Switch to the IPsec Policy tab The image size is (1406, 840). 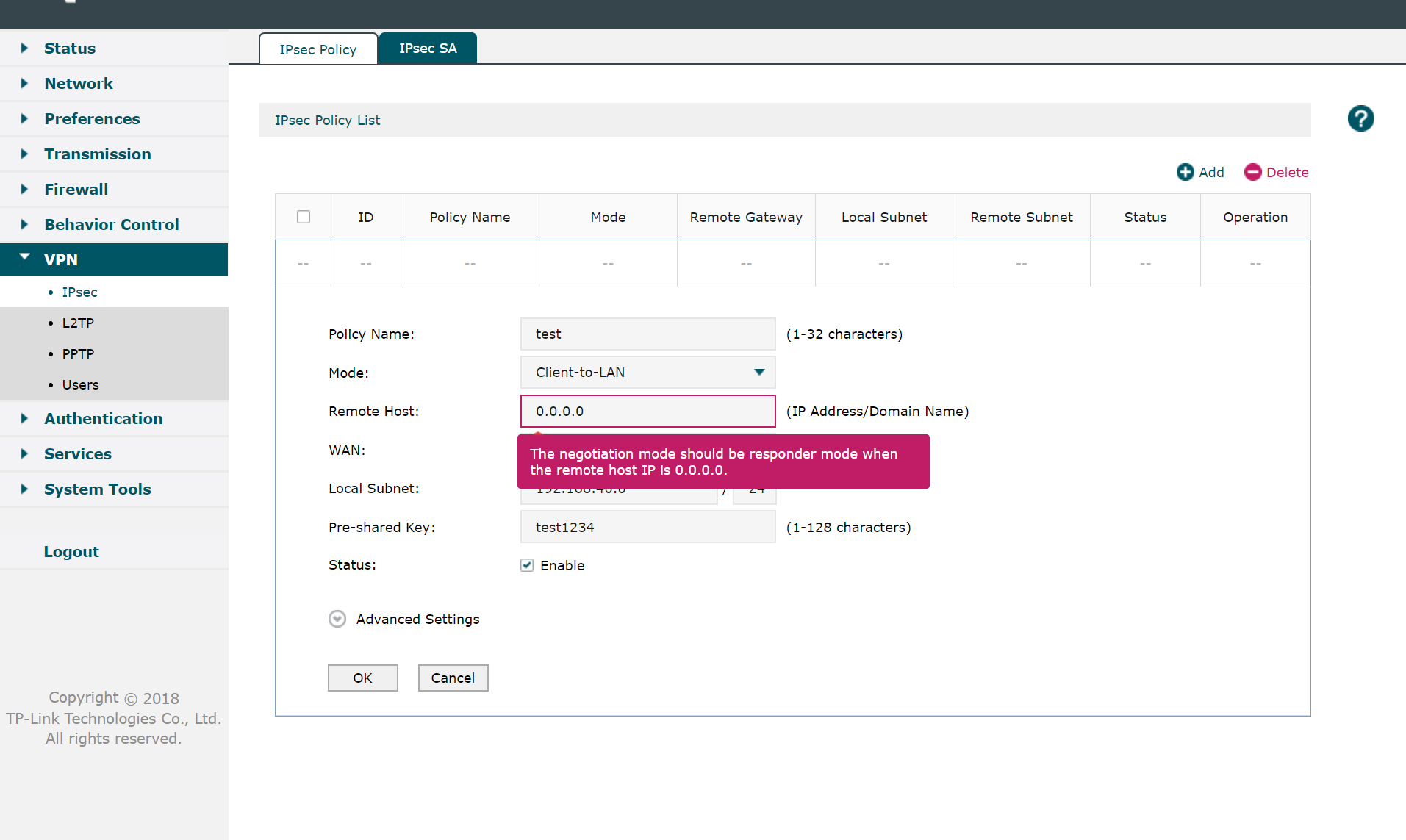(x=318, y=49)
